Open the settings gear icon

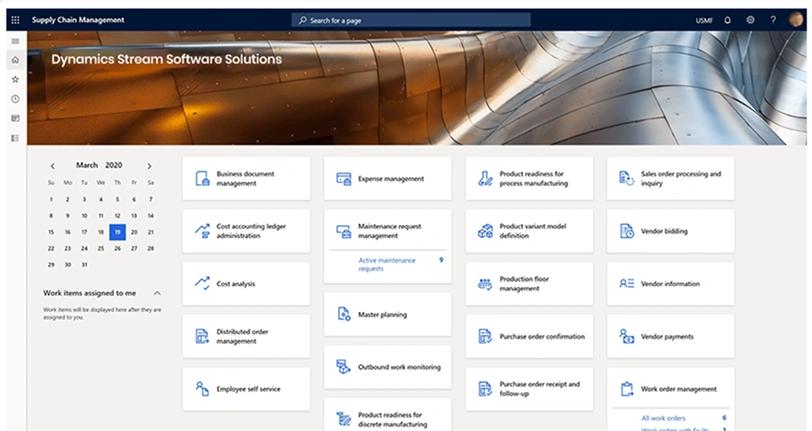tap(750, 20)
